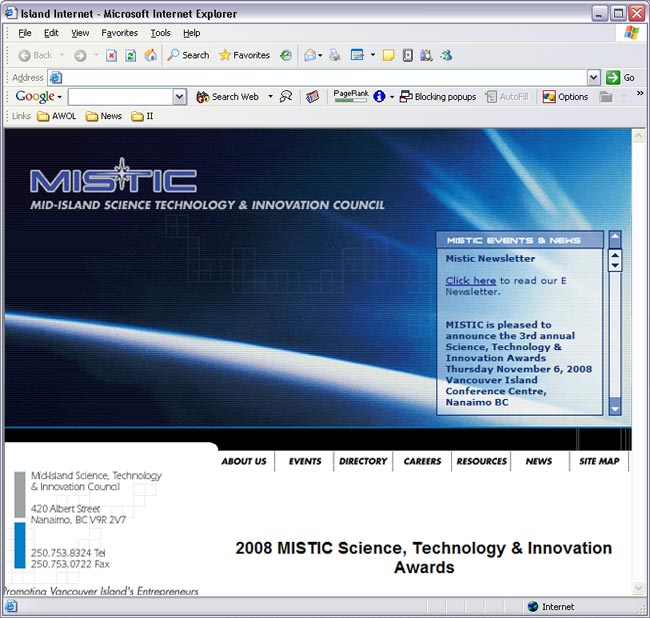The width and height of the screenshot is (650, 618).
Task: Click the gray folder icon on Google toolbar
Action: point(606,97)
